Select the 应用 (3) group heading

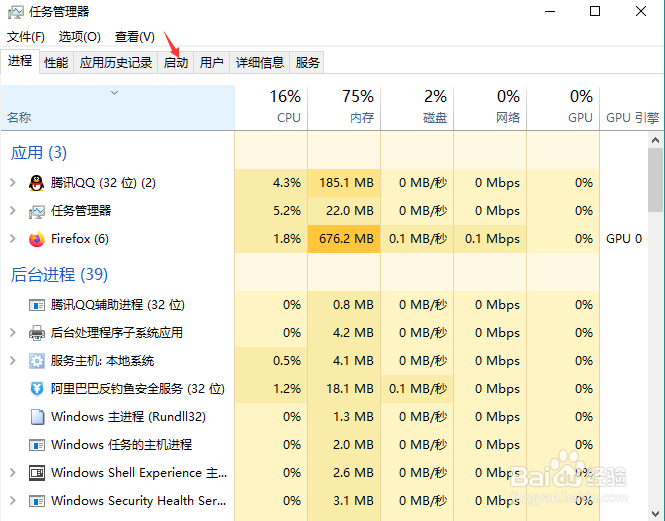[x=39, y=153]
